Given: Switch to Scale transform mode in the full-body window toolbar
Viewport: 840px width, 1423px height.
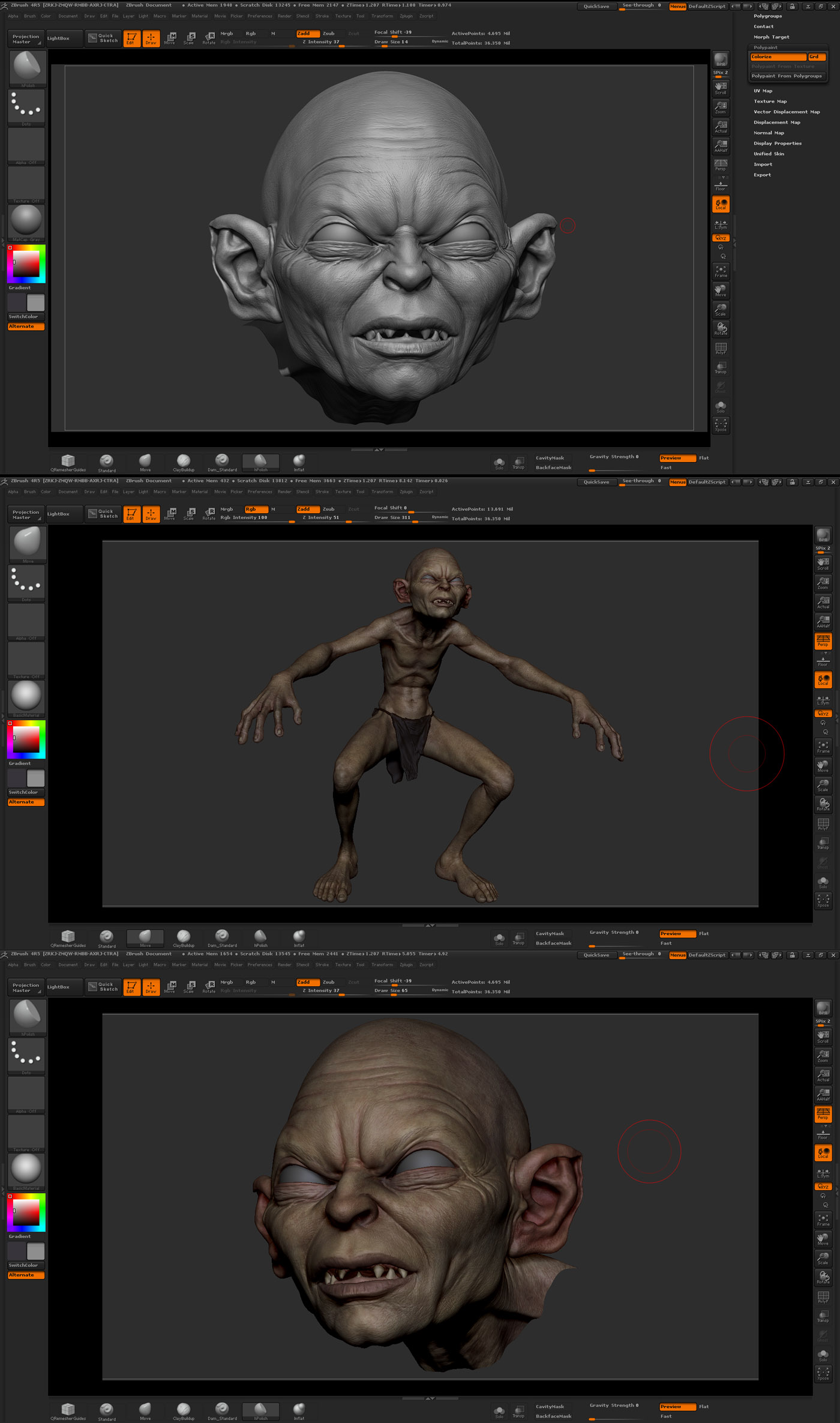Looking at the screenshot, I should [189, 514].
